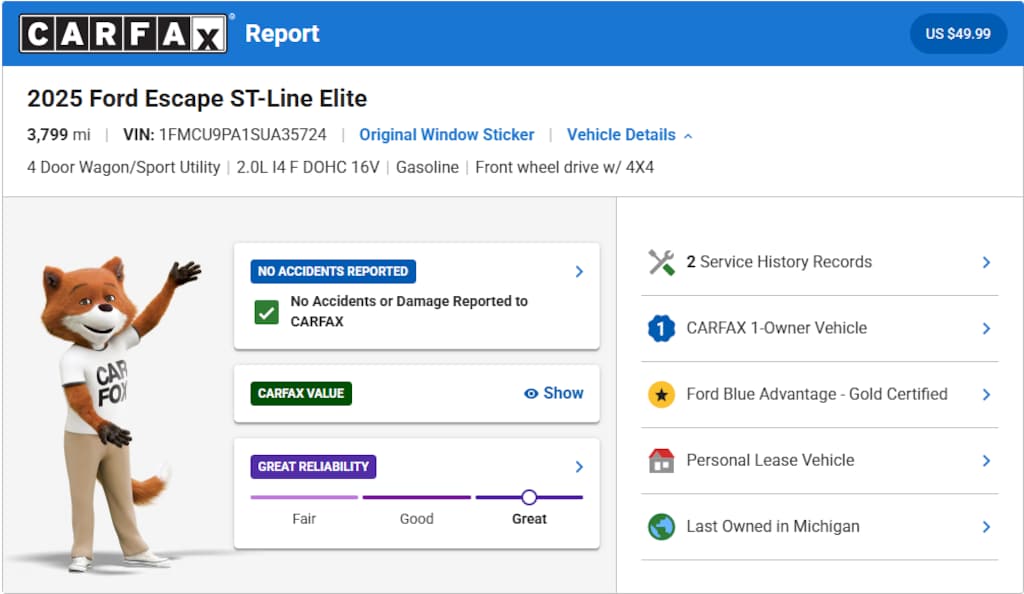The width and height of the screenshot is (1024, 594).
Task: Show the CARFAX value
Action: point(554,393)
